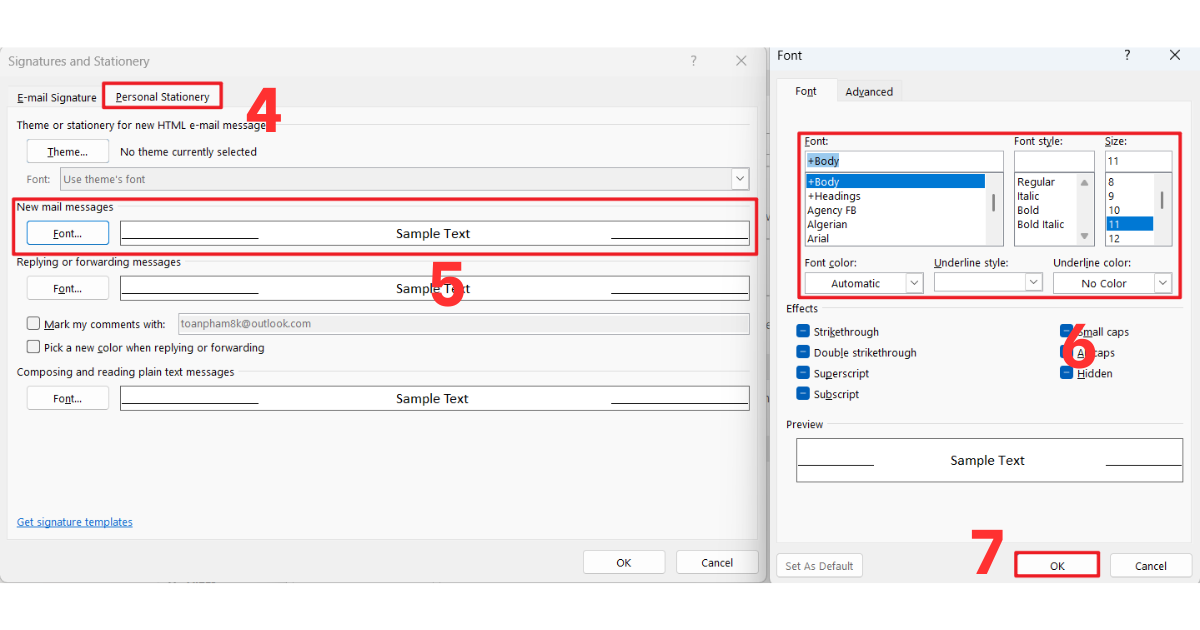Click help icon in Signatures and Stationery dialog
Image resolution: width=1200 pixels, height=630 pixels.
click(x=693, y=61)
